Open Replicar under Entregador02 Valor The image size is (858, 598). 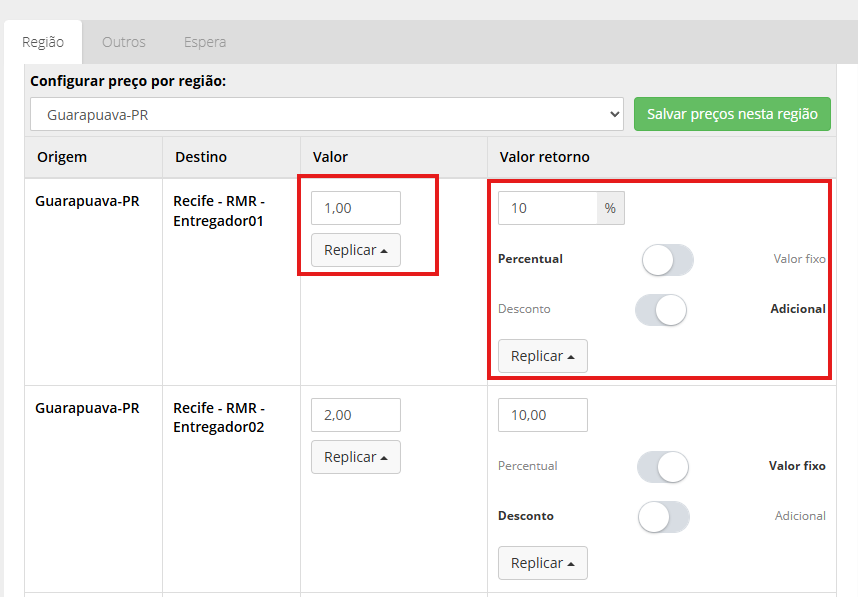[x=356, y=457]
